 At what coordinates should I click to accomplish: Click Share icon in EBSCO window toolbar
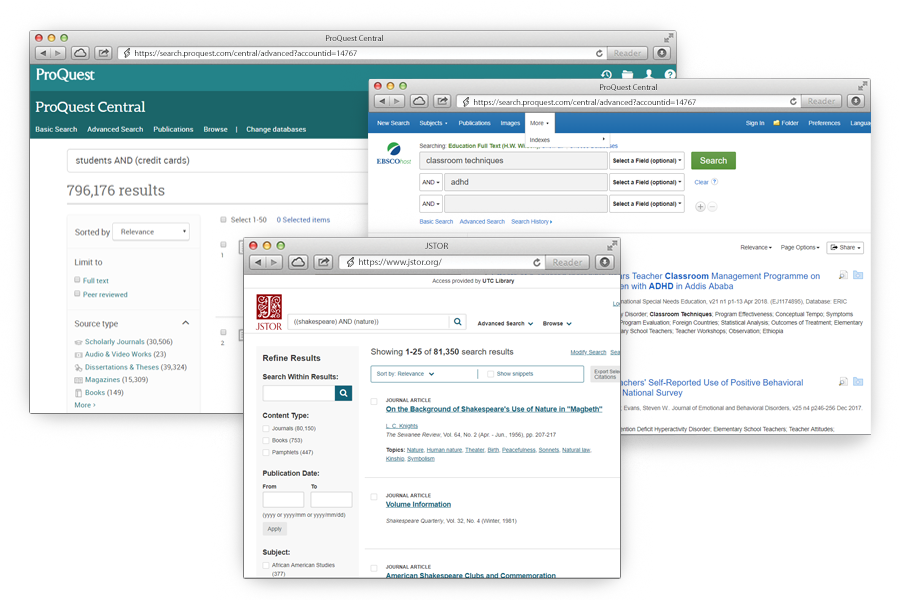coord(442,102)
